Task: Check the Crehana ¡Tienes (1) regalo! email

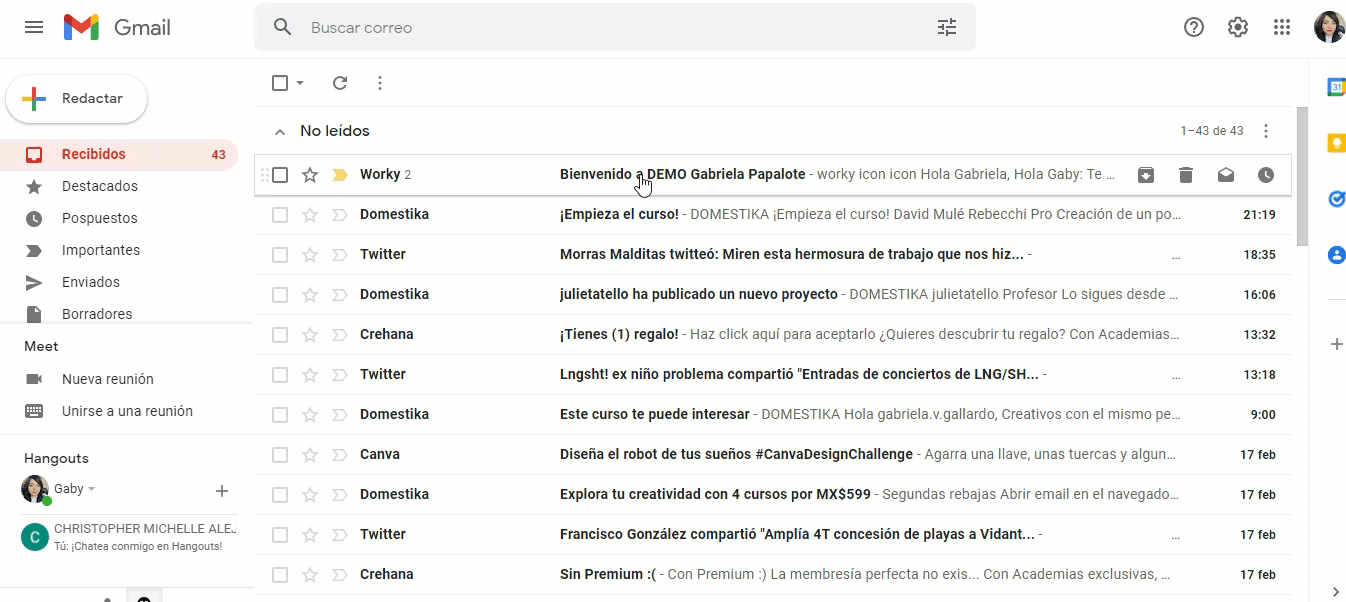Action: [x=280, y=334]
